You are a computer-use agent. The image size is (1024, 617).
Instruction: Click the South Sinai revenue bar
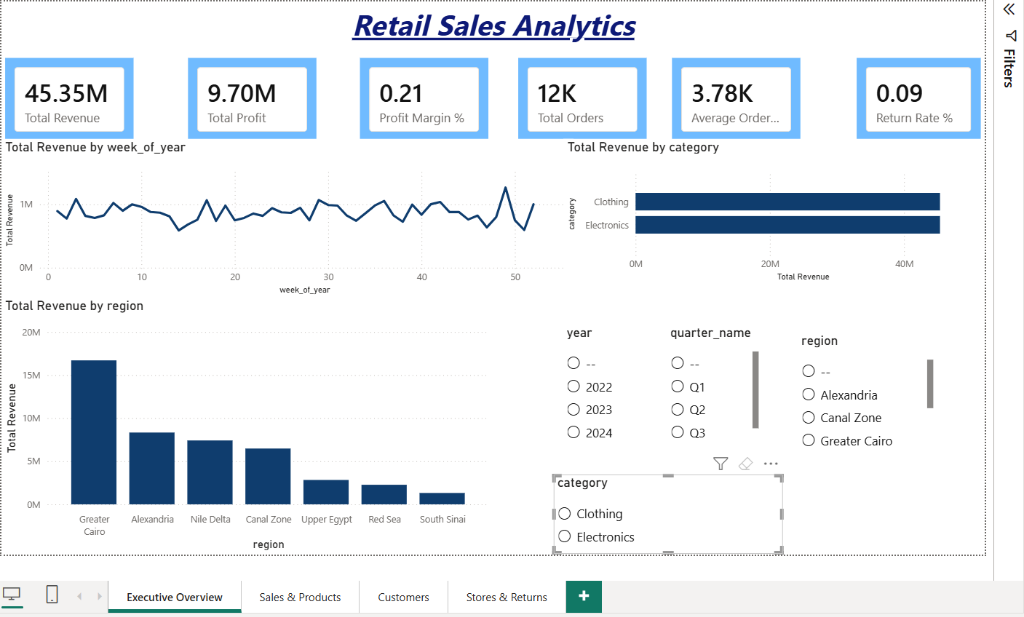pyautogui.click(x=442, y=498)
